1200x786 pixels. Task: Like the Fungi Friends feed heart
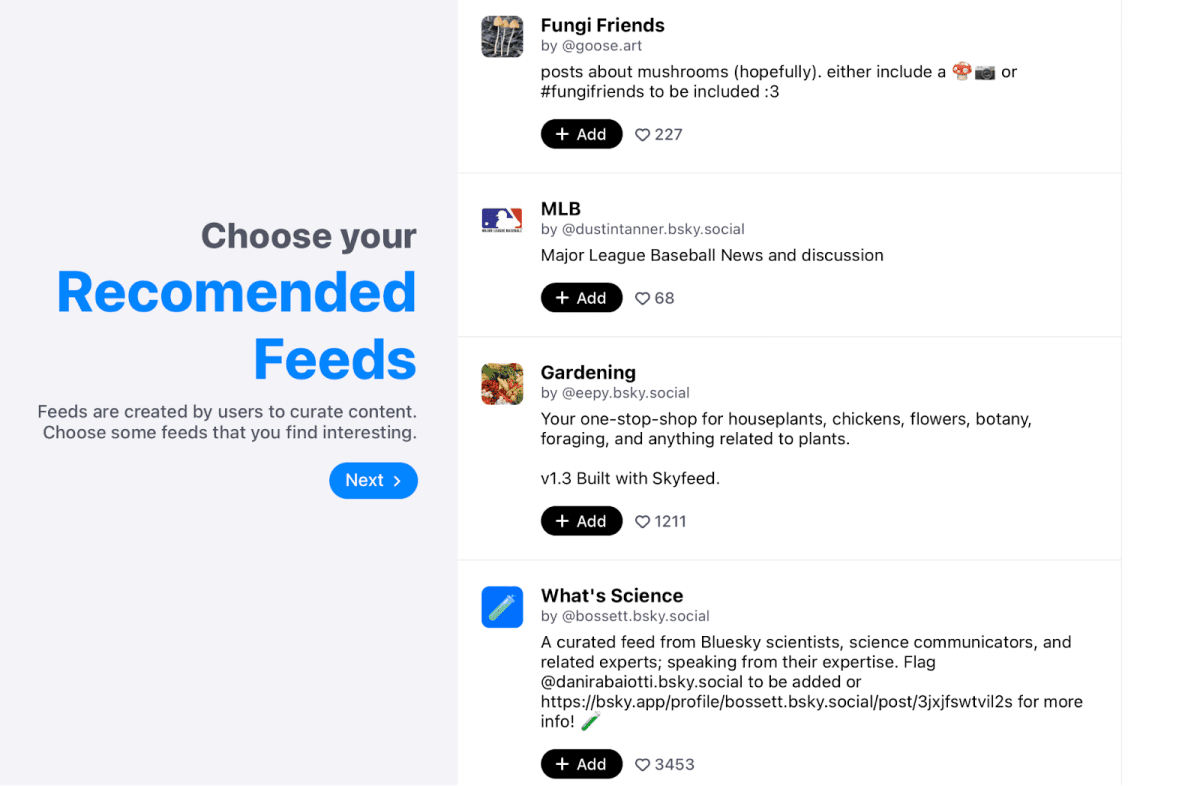point(642,135)
